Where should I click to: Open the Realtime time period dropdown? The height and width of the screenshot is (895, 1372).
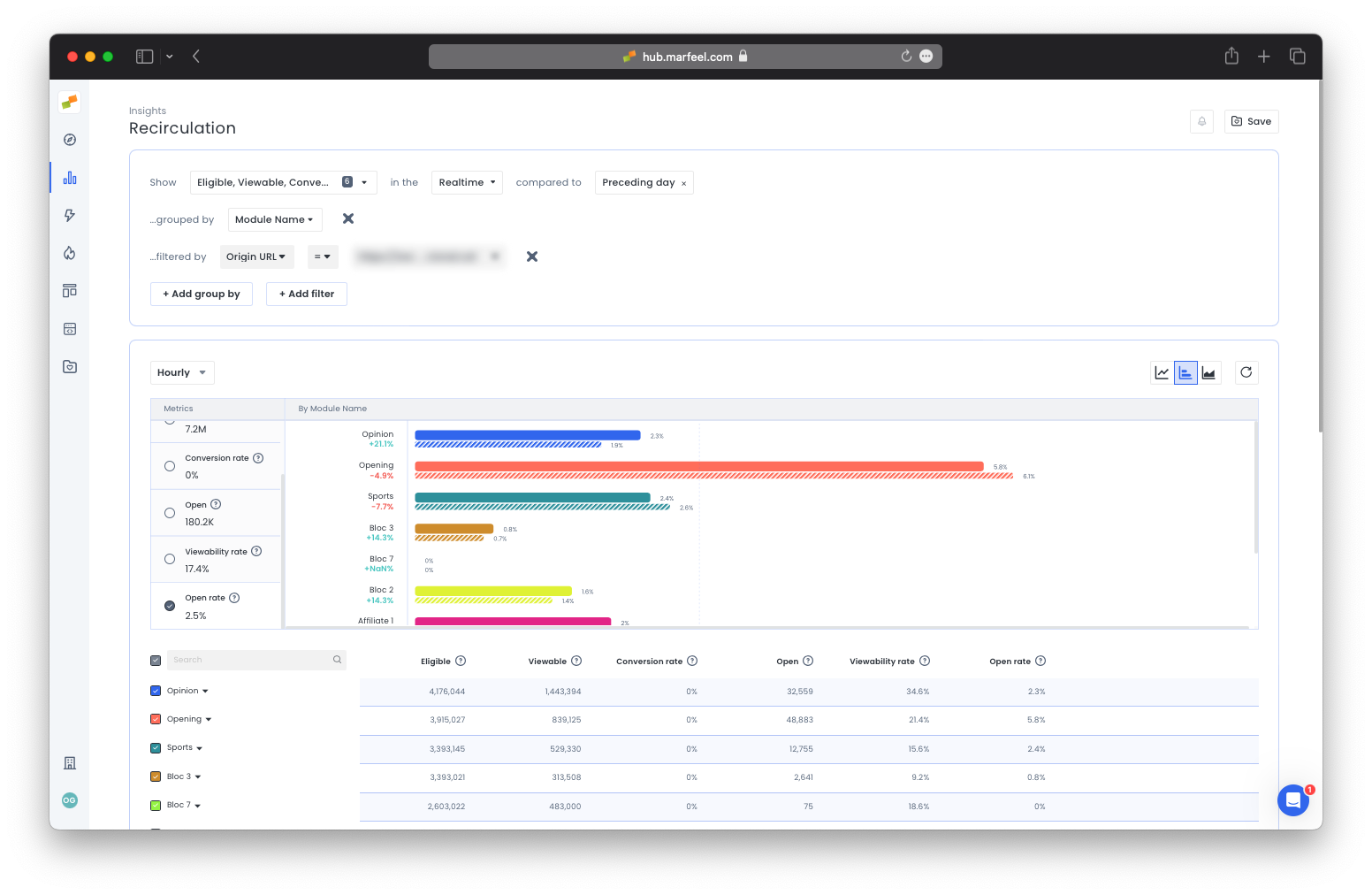click(467, 182)
